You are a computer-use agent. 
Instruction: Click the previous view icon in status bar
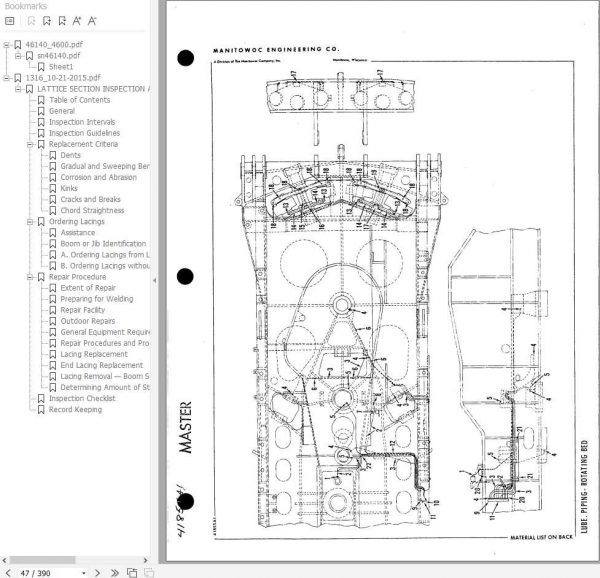[132, 573]
